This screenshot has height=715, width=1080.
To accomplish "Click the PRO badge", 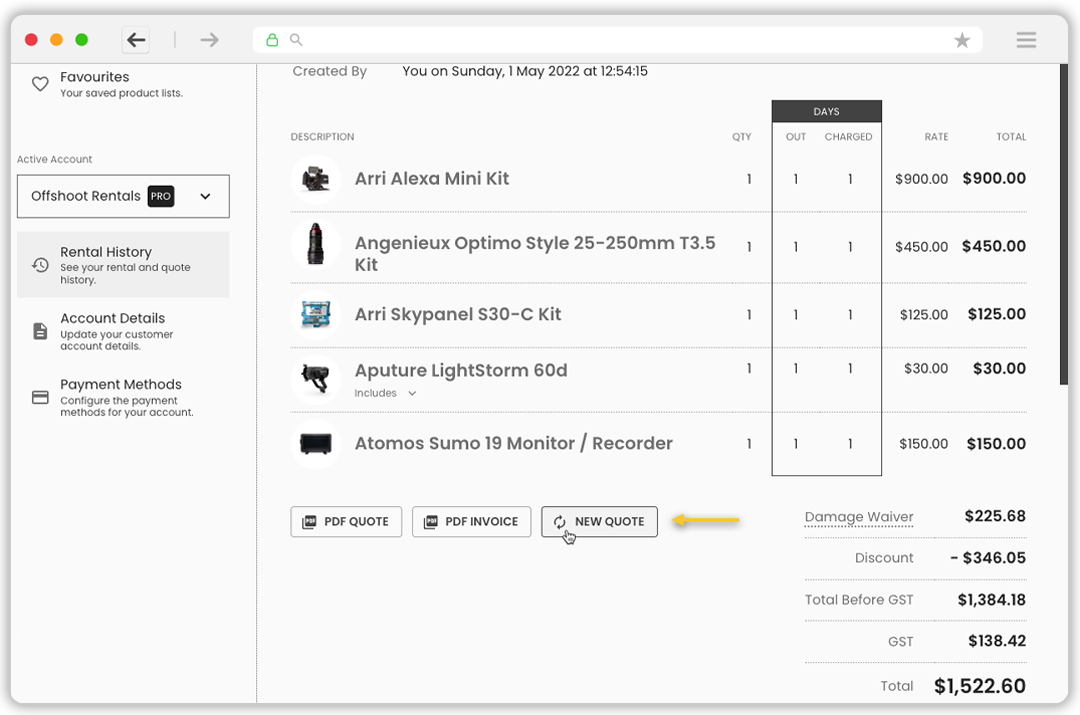I will pos(160,196).
